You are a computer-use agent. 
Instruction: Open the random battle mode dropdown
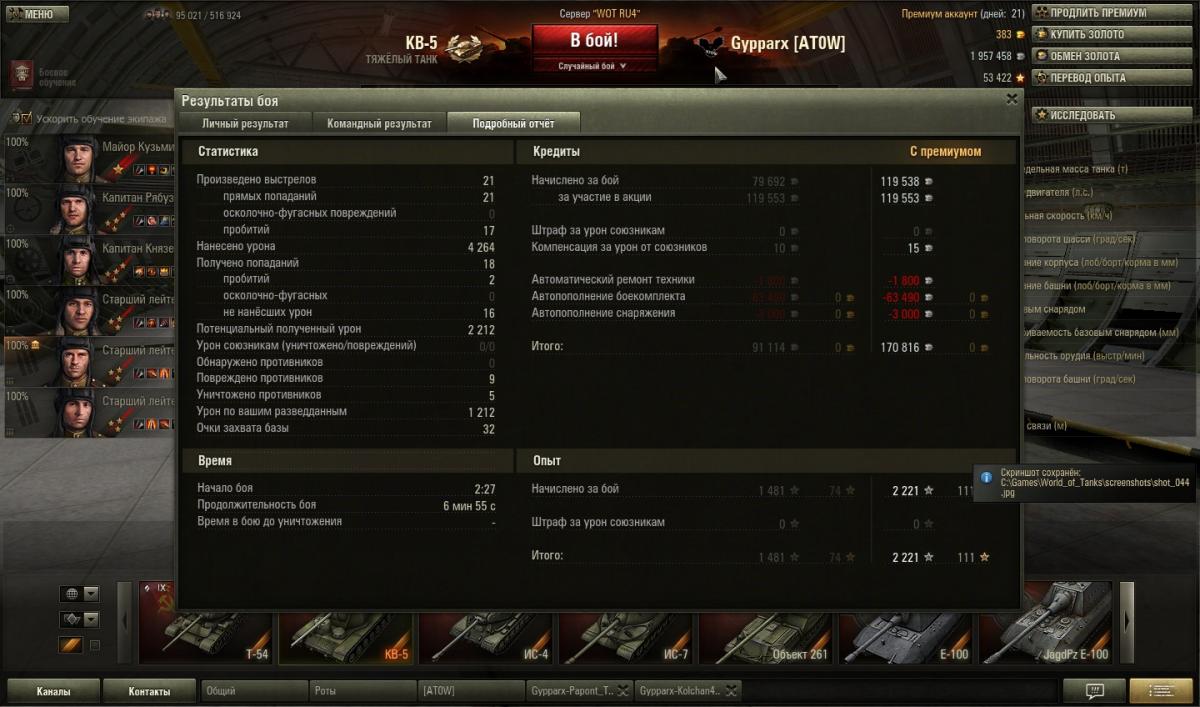click(x=594, y=66)
